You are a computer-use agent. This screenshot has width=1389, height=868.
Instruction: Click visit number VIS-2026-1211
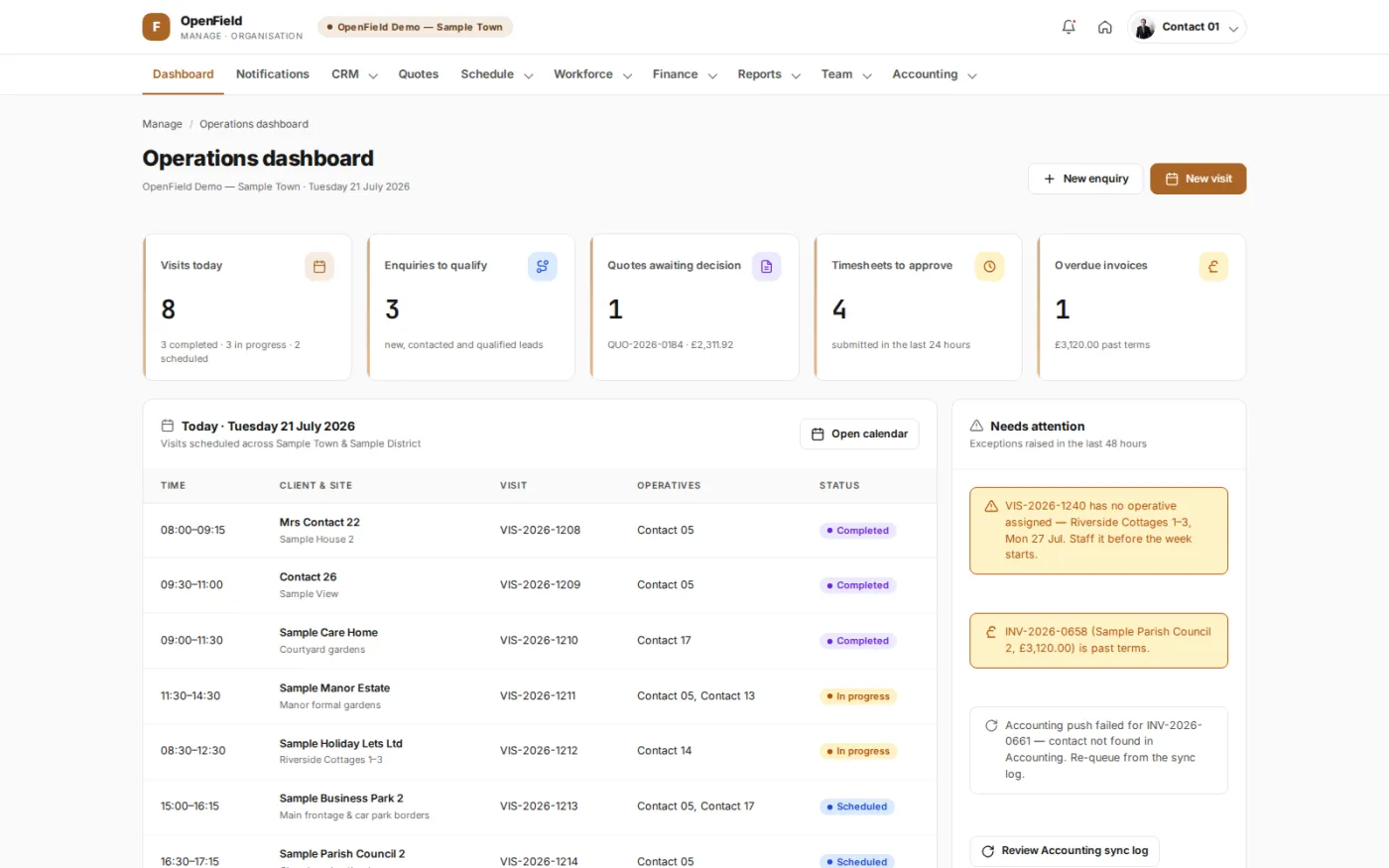pyautogui.click(x=538, y=695)
